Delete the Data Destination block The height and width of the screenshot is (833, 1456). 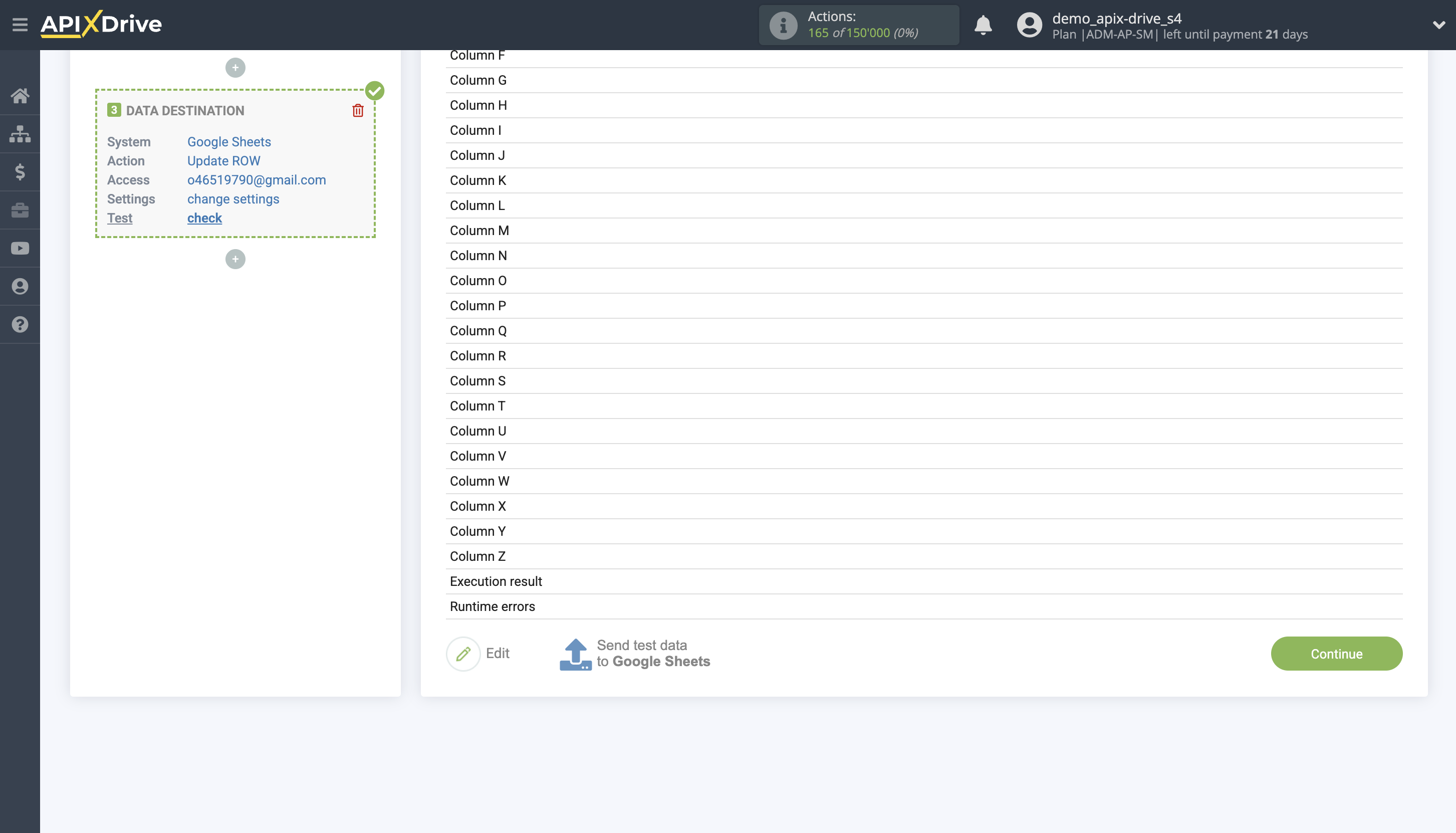point(357,110)
